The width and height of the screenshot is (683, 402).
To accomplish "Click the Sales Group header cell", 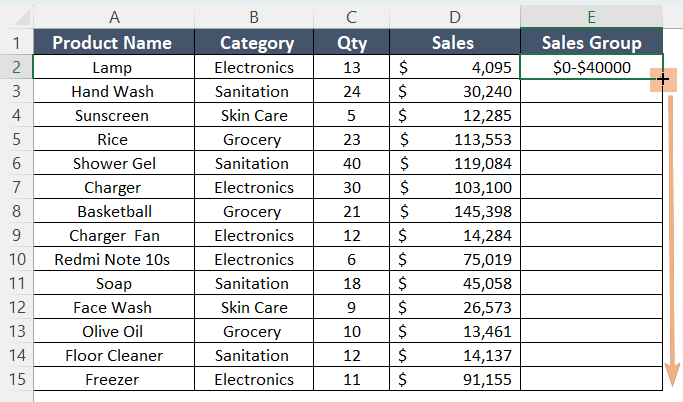I will coord(591,43).
